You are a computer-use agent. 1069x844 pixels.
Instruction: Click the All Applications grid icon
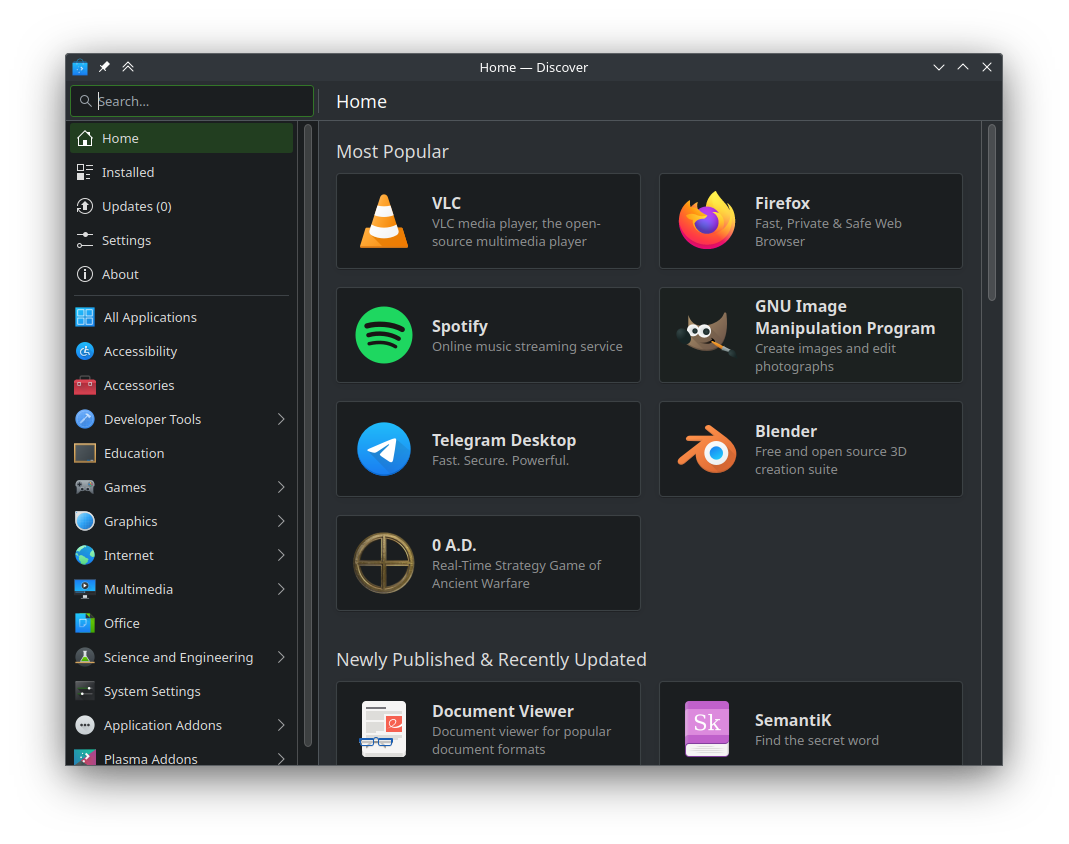(85, 317)
